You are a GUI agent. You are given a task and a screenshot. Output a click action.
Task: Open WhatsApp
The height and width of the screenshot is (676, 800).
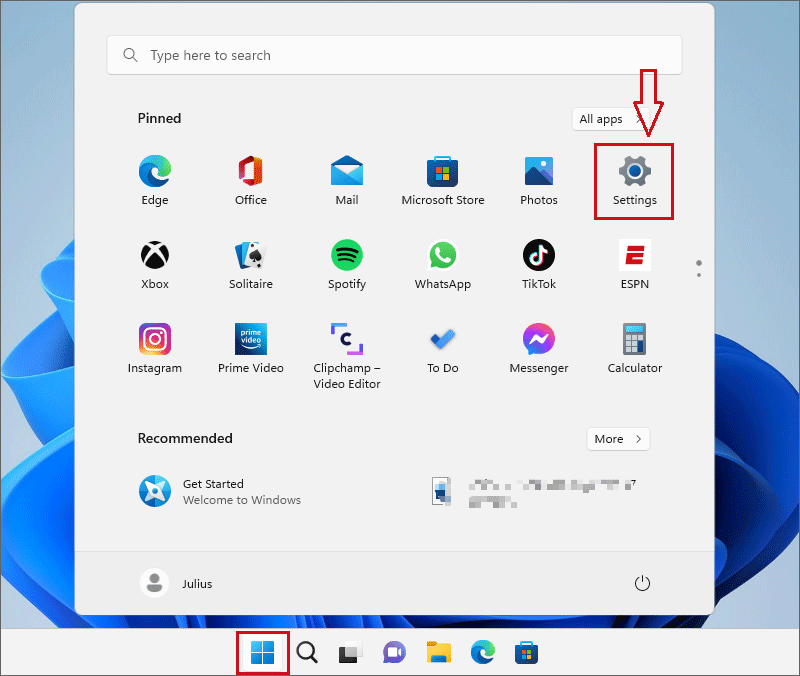tap(442, 265)
